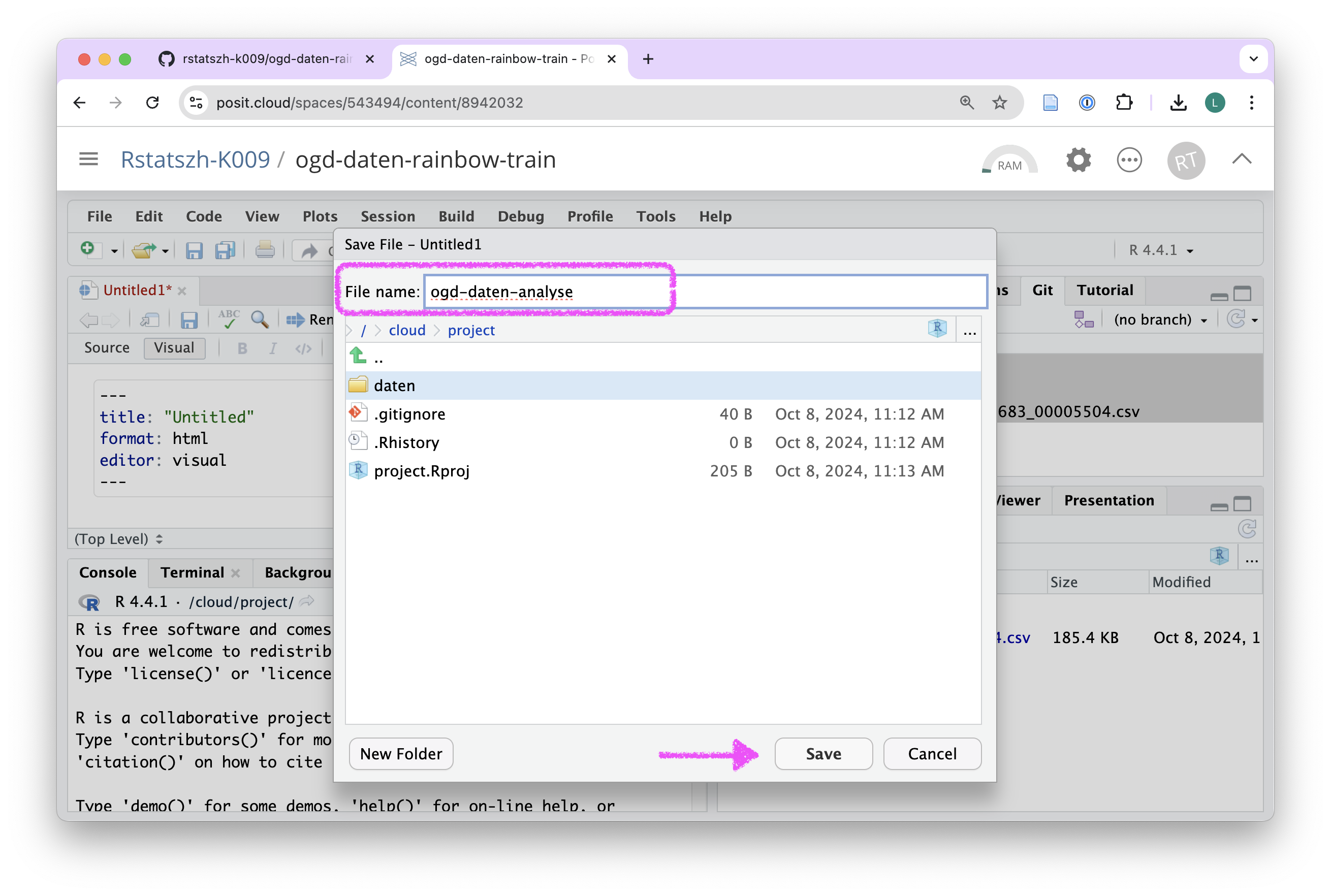Navigate to cloud breadcrumb
This screenshot has height=896, width=1331.
[407, 330]
